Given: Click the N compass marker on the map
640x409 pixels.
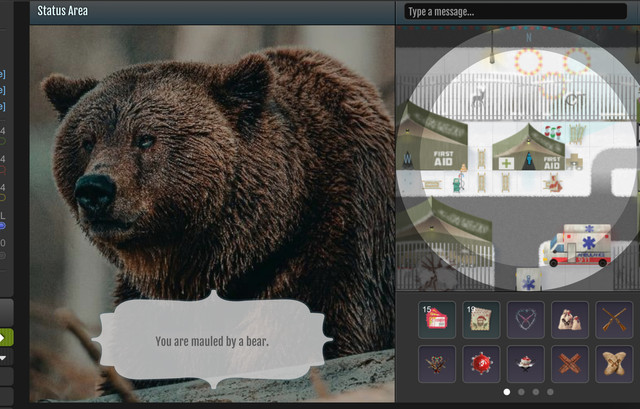Looking at the screenshot, I should [x=529, y=38].
